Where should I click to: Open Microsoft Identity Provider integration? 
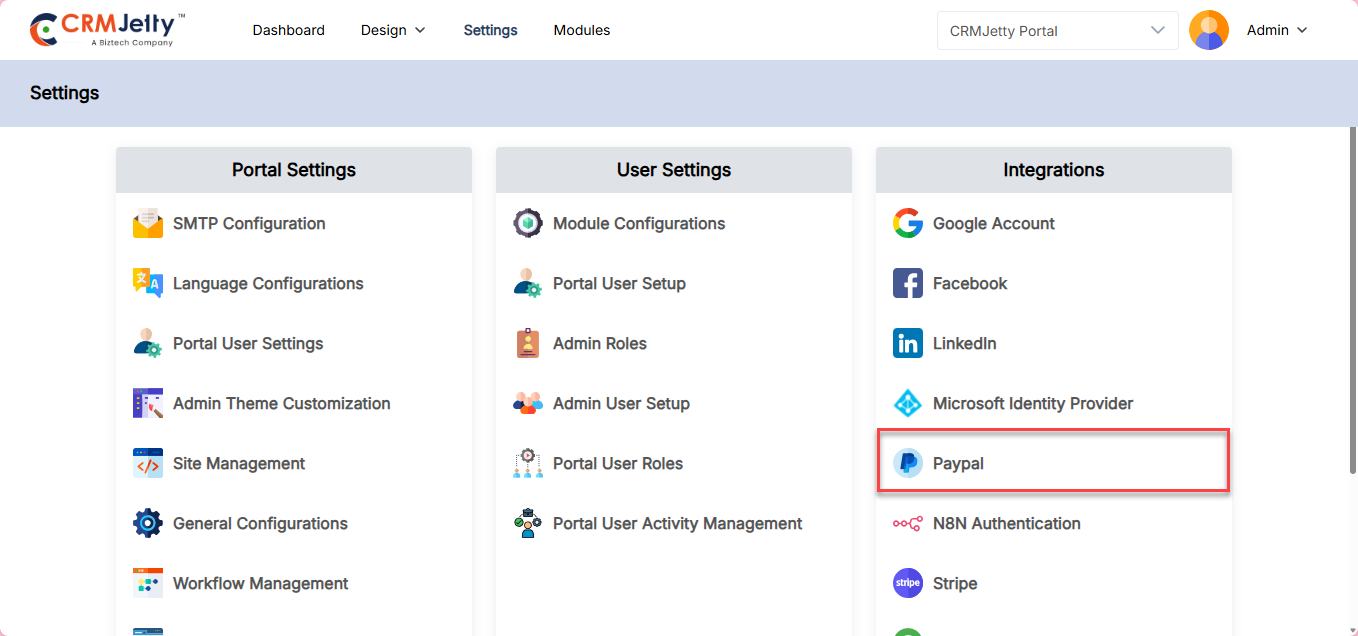tap(1032, 404)
